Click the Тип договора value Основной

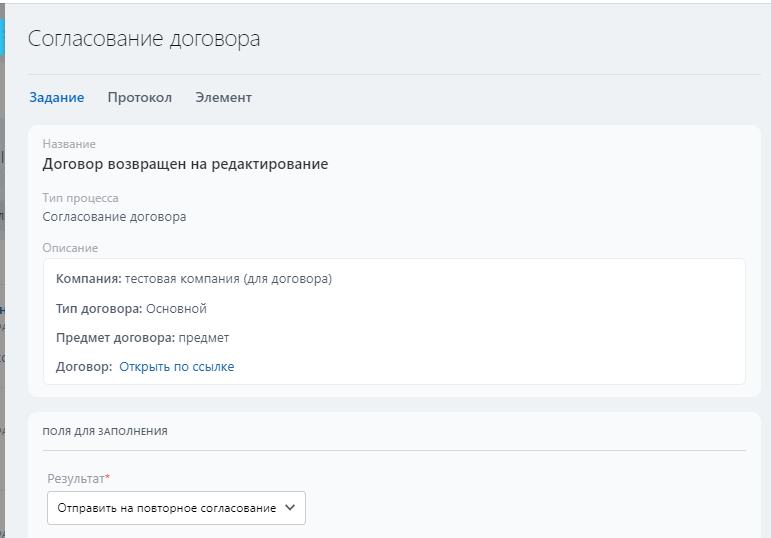(x=177, y=309)
